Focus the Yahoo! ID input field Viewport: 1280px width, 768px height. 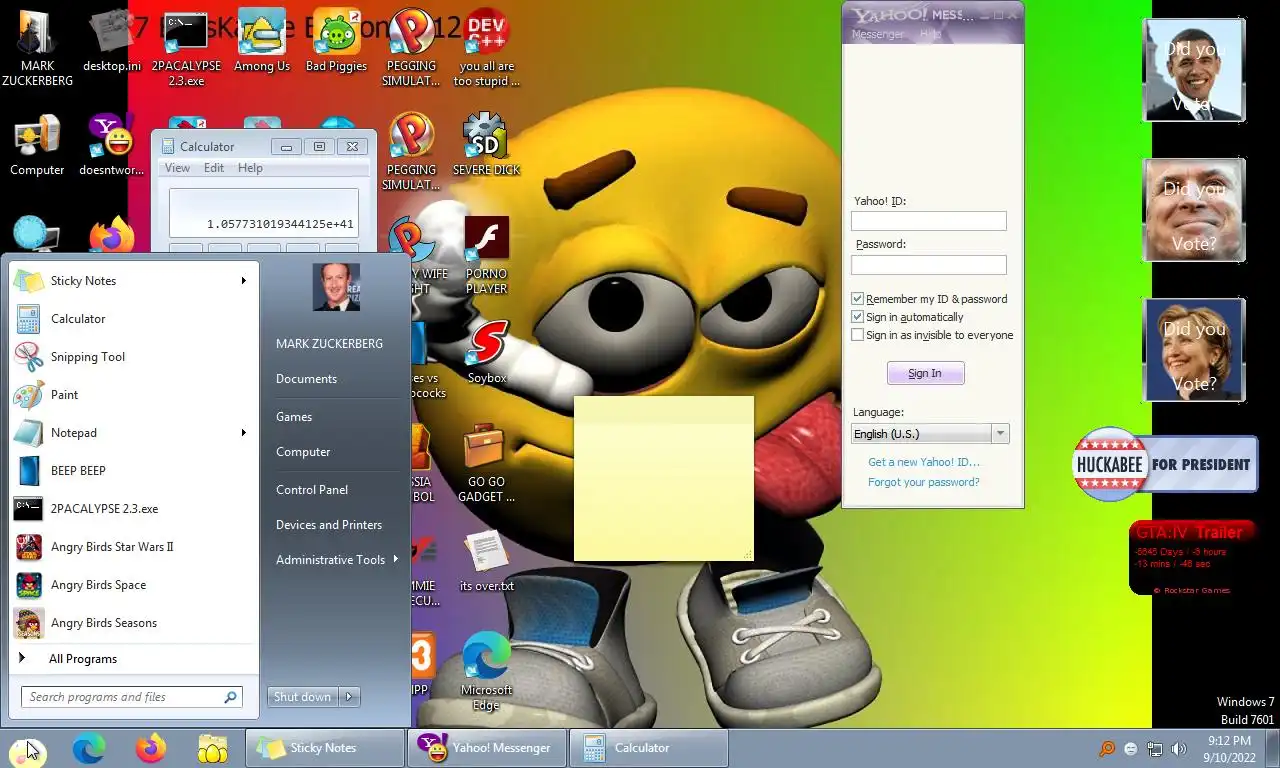point(929,221)
